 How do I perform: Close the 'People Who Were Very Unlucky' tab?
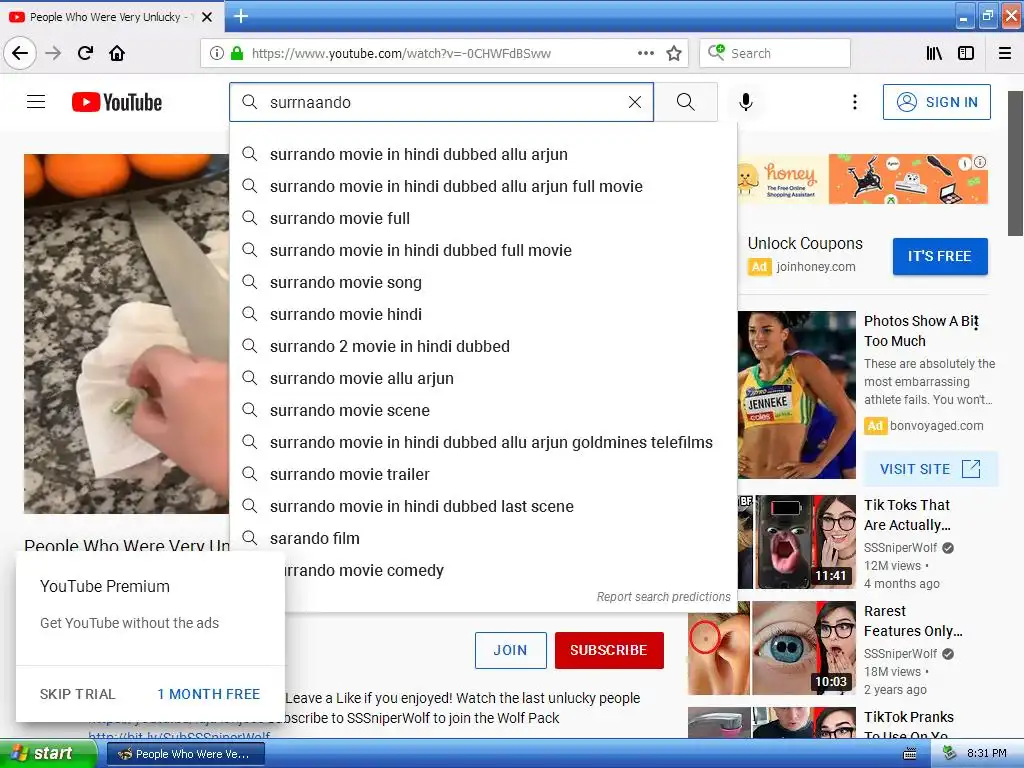(207, 17)
